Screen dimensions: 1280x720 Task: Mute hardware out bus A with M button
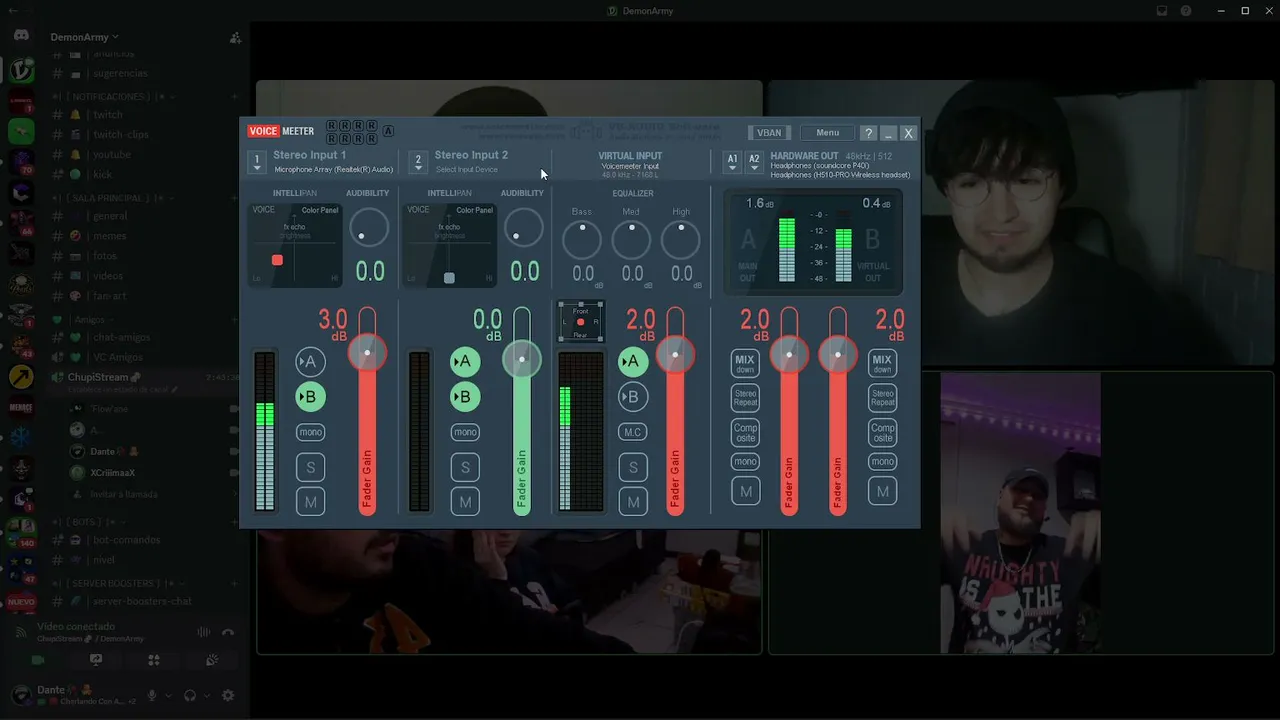tap(746, 491)
